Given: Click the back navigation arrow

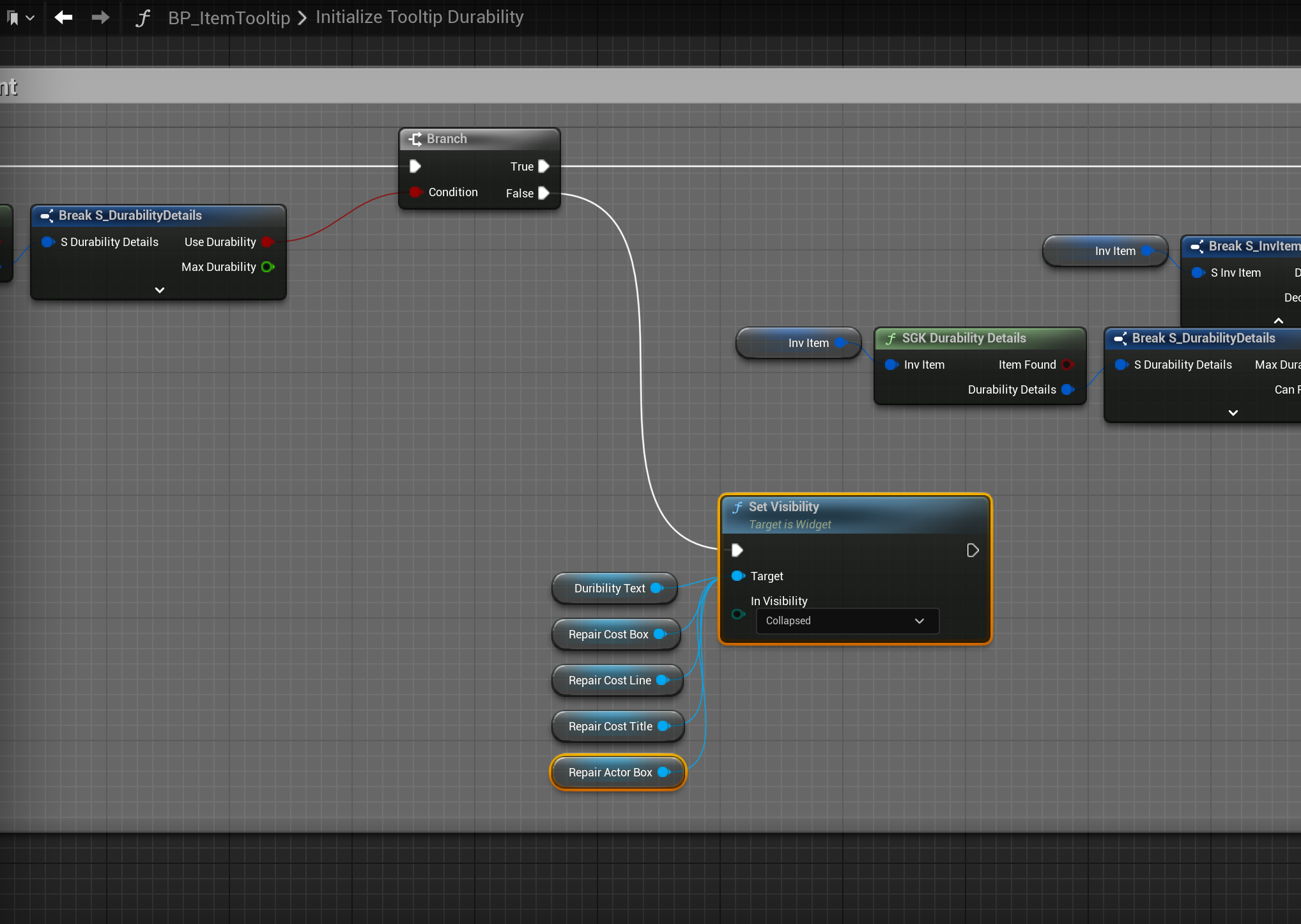Looking at the screenshot, I should click(x=63, y=17).
